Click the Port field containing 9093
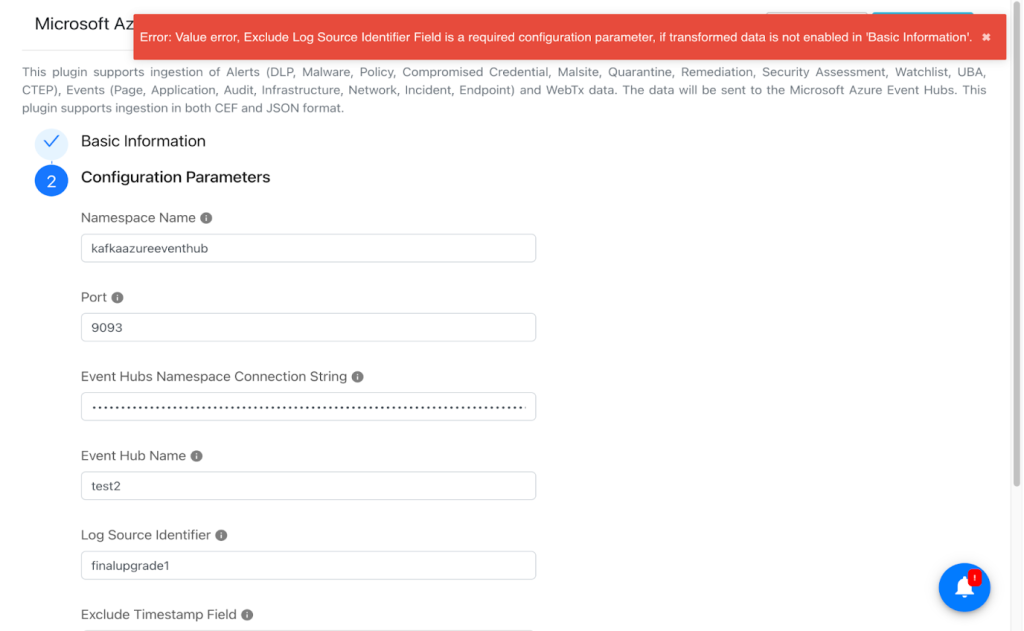Image resolution: width=1024 pixels, height=631 pixels. [308, 327]
